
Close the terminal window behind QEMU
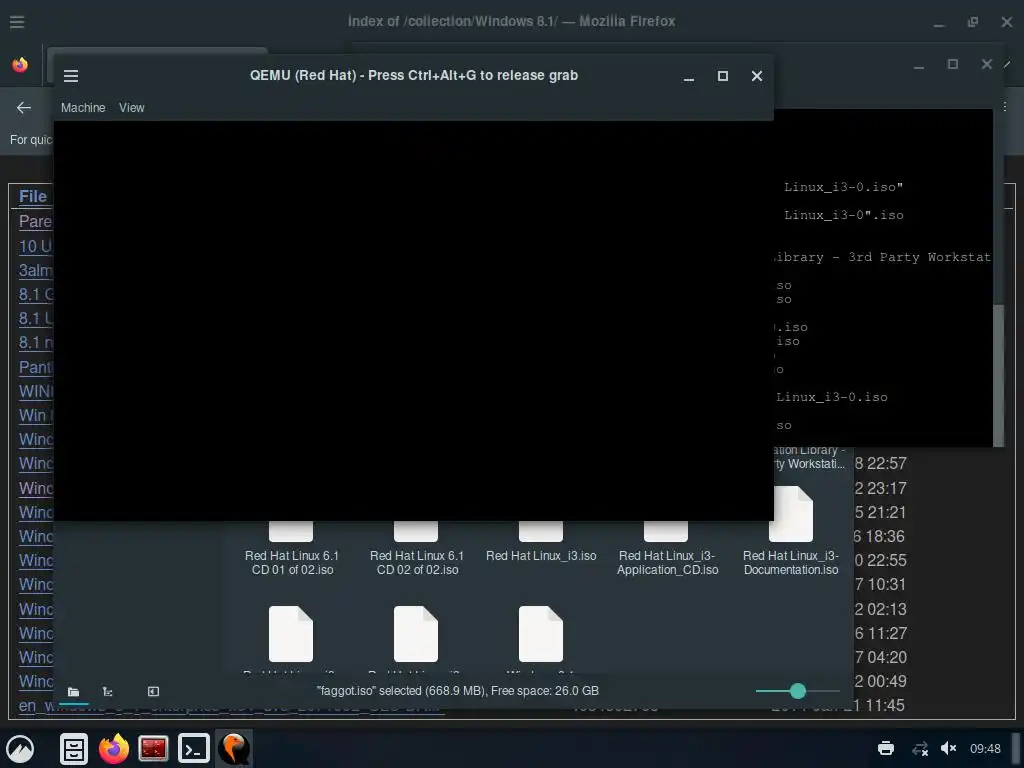click(987, 64)
